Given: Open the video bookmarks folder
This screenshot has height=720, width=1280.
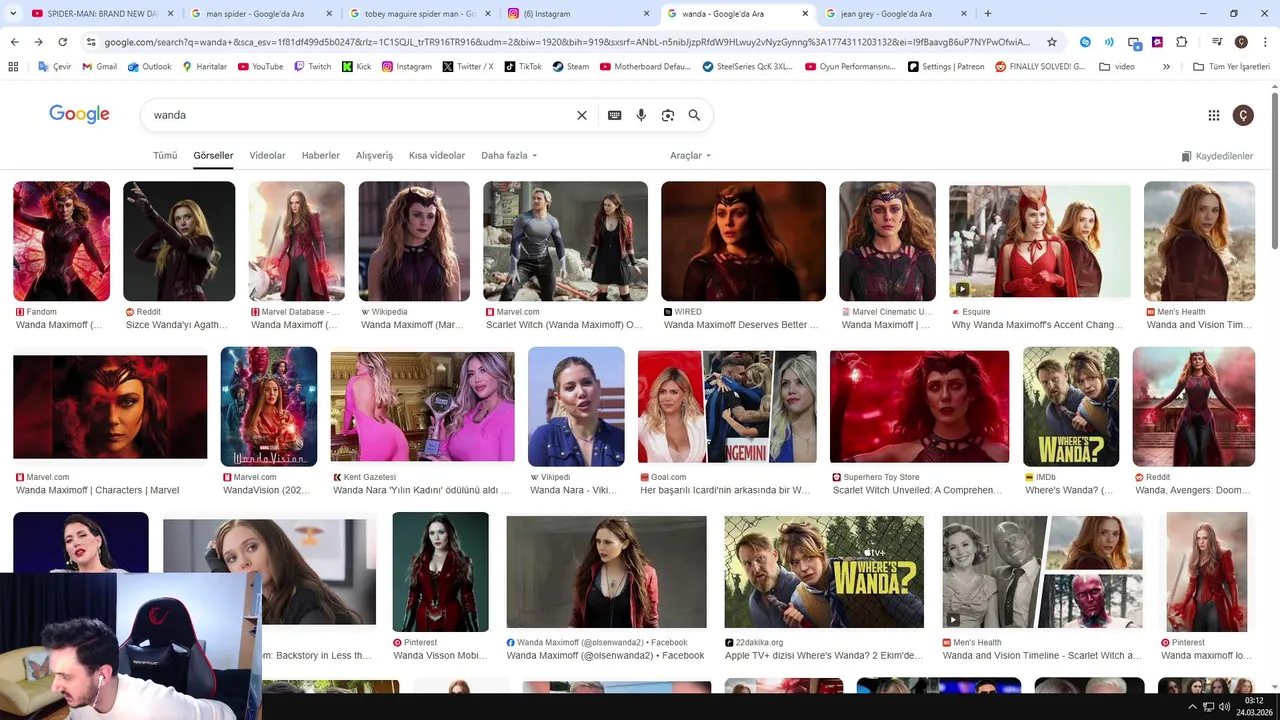Looking at the screenshot, I should click(1117, 67).
